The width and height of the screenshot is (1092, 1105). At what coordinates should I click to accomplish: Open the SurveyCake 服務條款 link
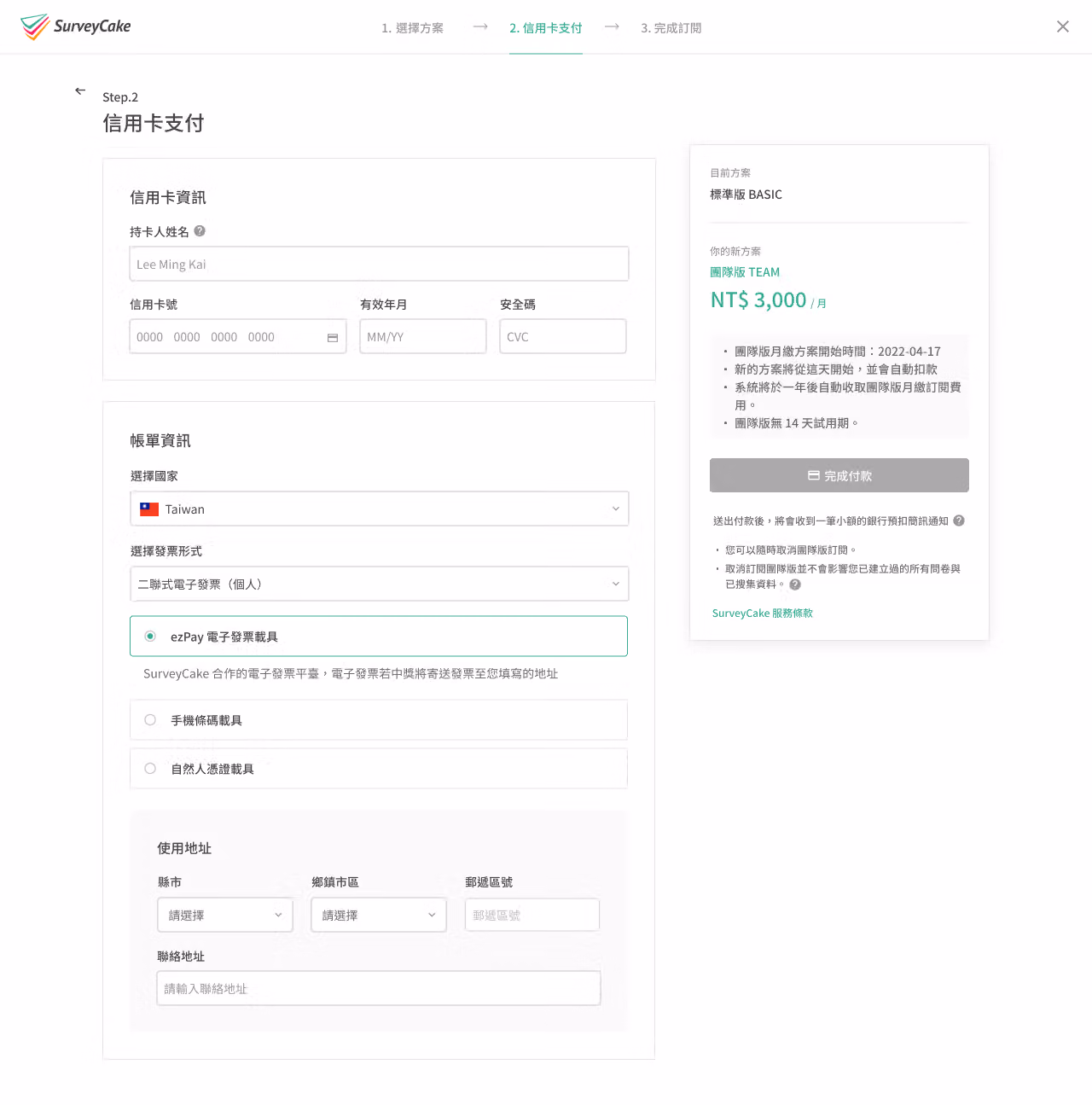(x=763, y=613)
